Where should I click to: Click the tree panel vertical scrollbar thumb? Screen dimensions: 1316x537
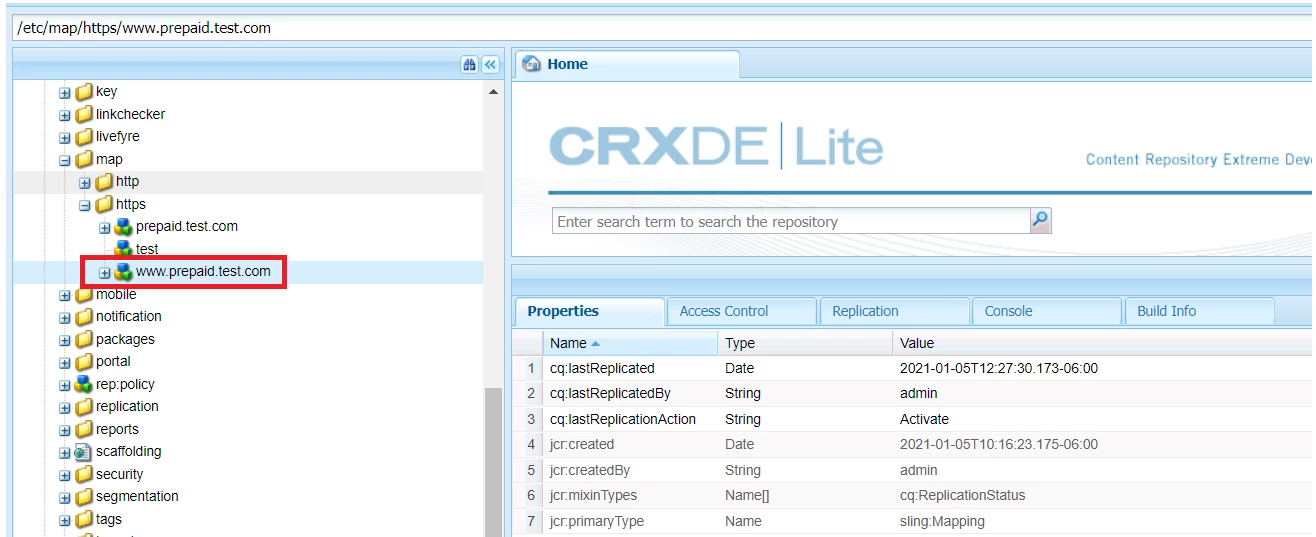pyautogui.click(x=494, y=460)
